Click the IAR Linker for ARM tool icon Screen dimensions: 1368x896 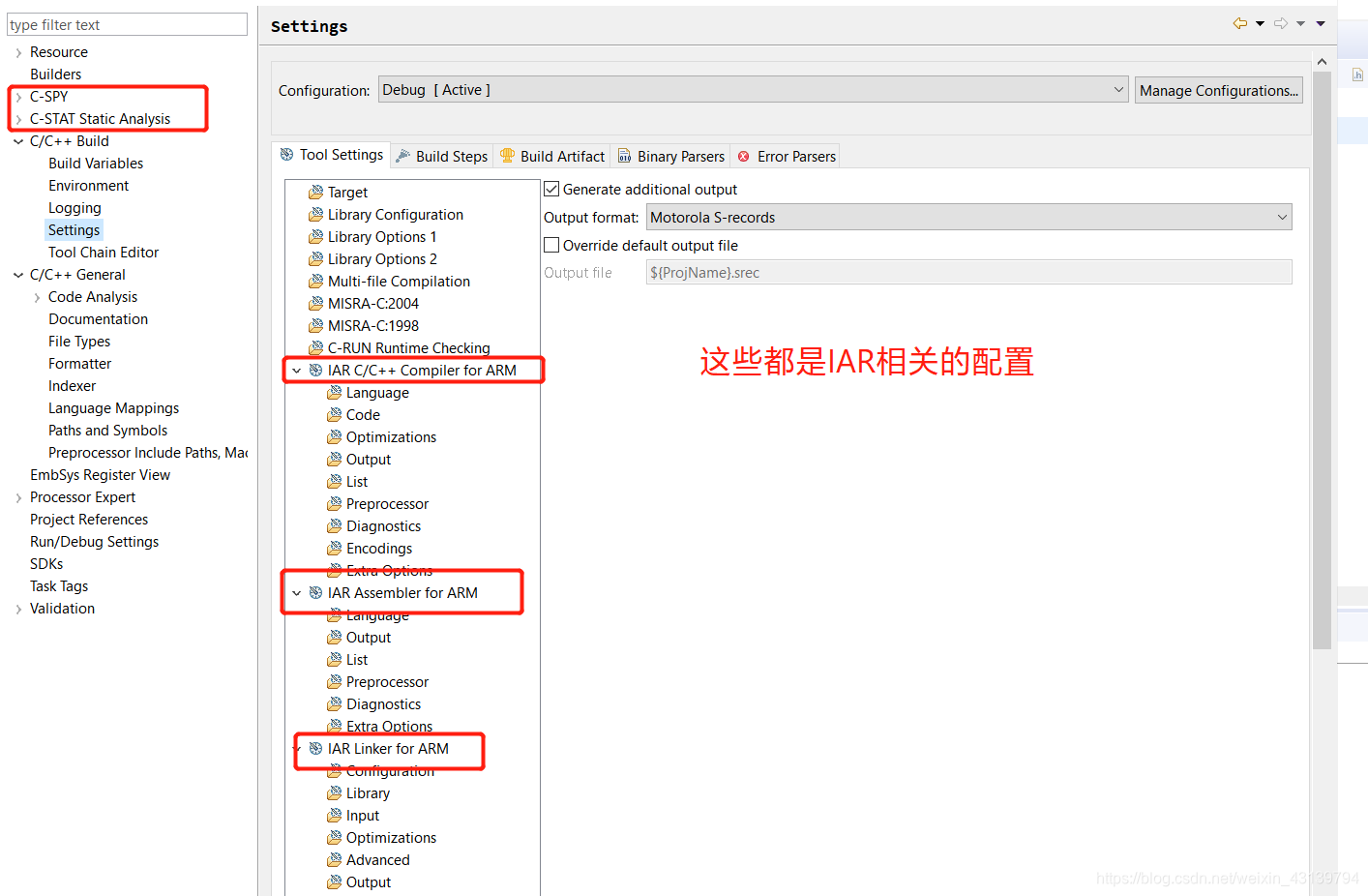pos(315,749)
